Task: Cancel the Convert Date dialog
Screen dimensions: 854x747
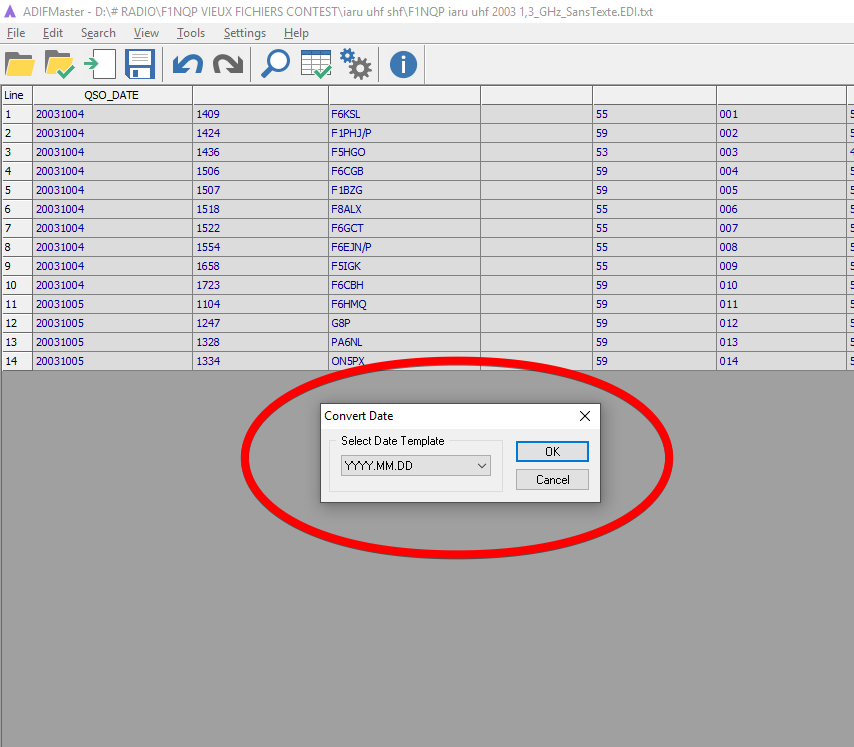Action: point(552,480)
